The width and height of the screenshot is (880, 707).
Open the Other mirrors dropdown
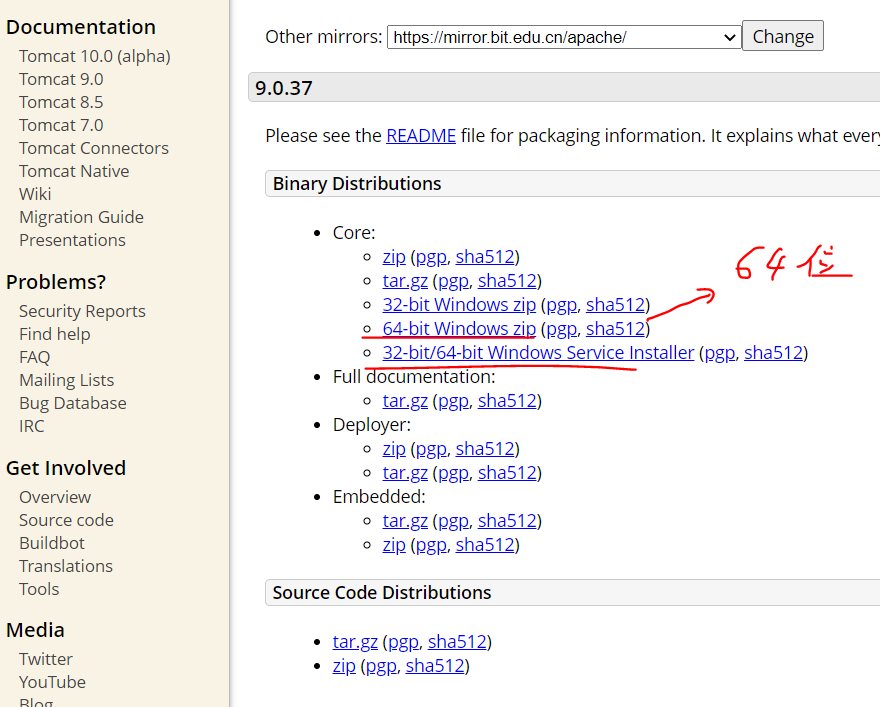[x=564, y=37]
